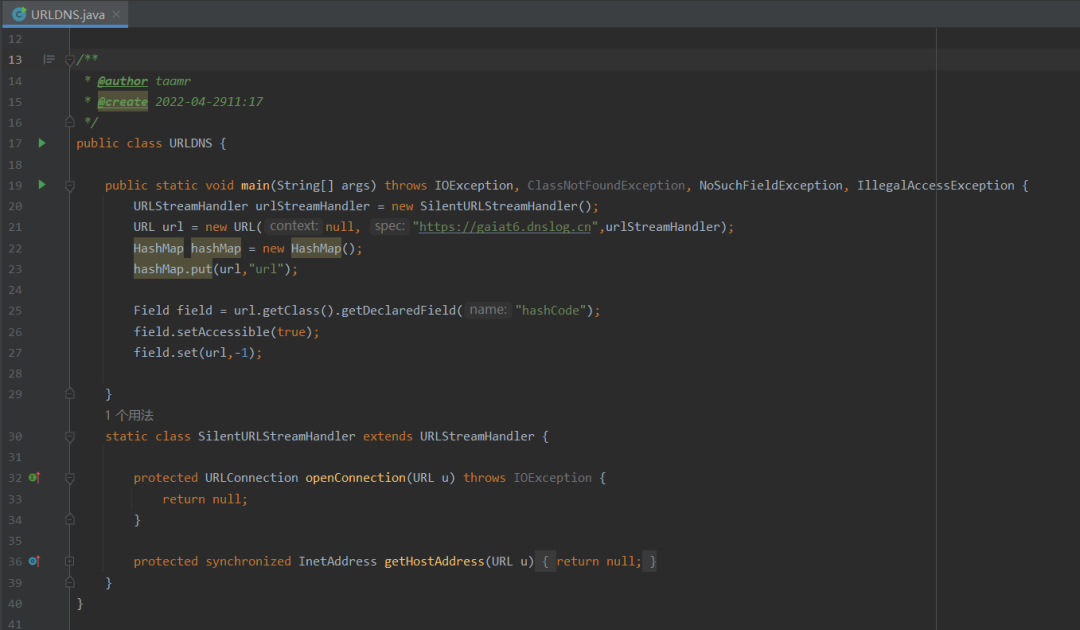Close the URLDNS.java tab
This screenshot has width=1080, height=630.
pos(116,14)
